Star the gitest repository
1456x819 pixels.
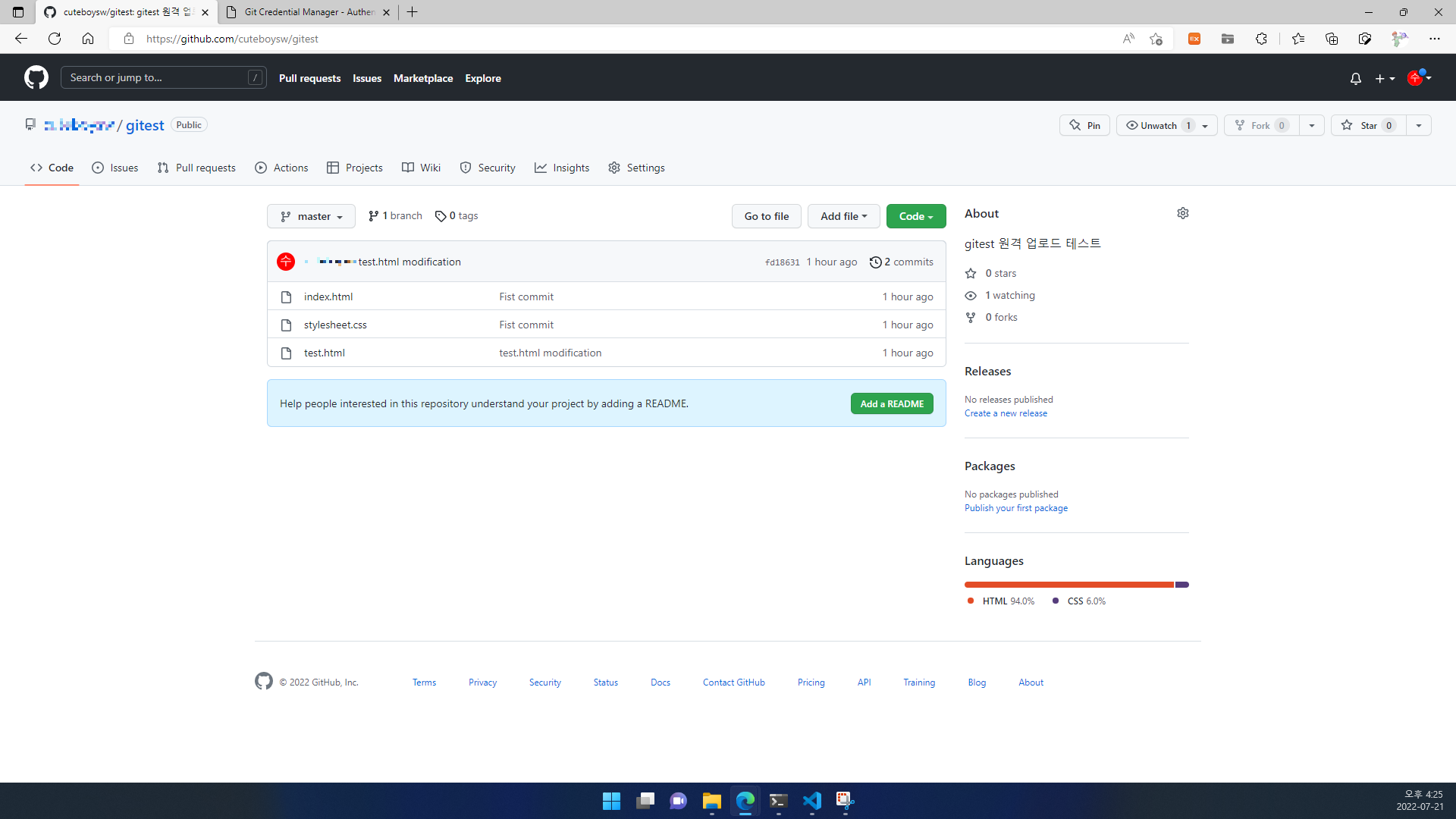point(1368,125)
